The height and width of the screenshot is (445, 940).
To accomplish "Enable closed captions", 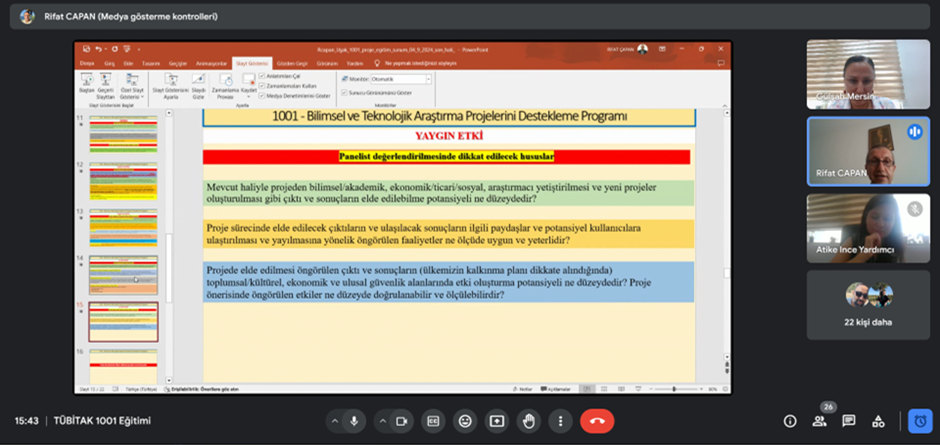I will coord(433,421).
